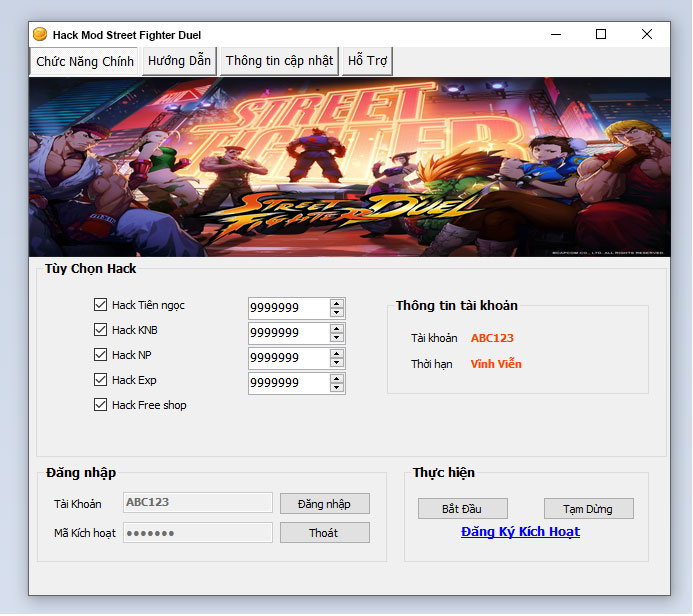Image resolution: width=693 pixels, height=616 pixels.
Task: Increase Hack KNB value with up arrow
Action: [x=337, y=328]
